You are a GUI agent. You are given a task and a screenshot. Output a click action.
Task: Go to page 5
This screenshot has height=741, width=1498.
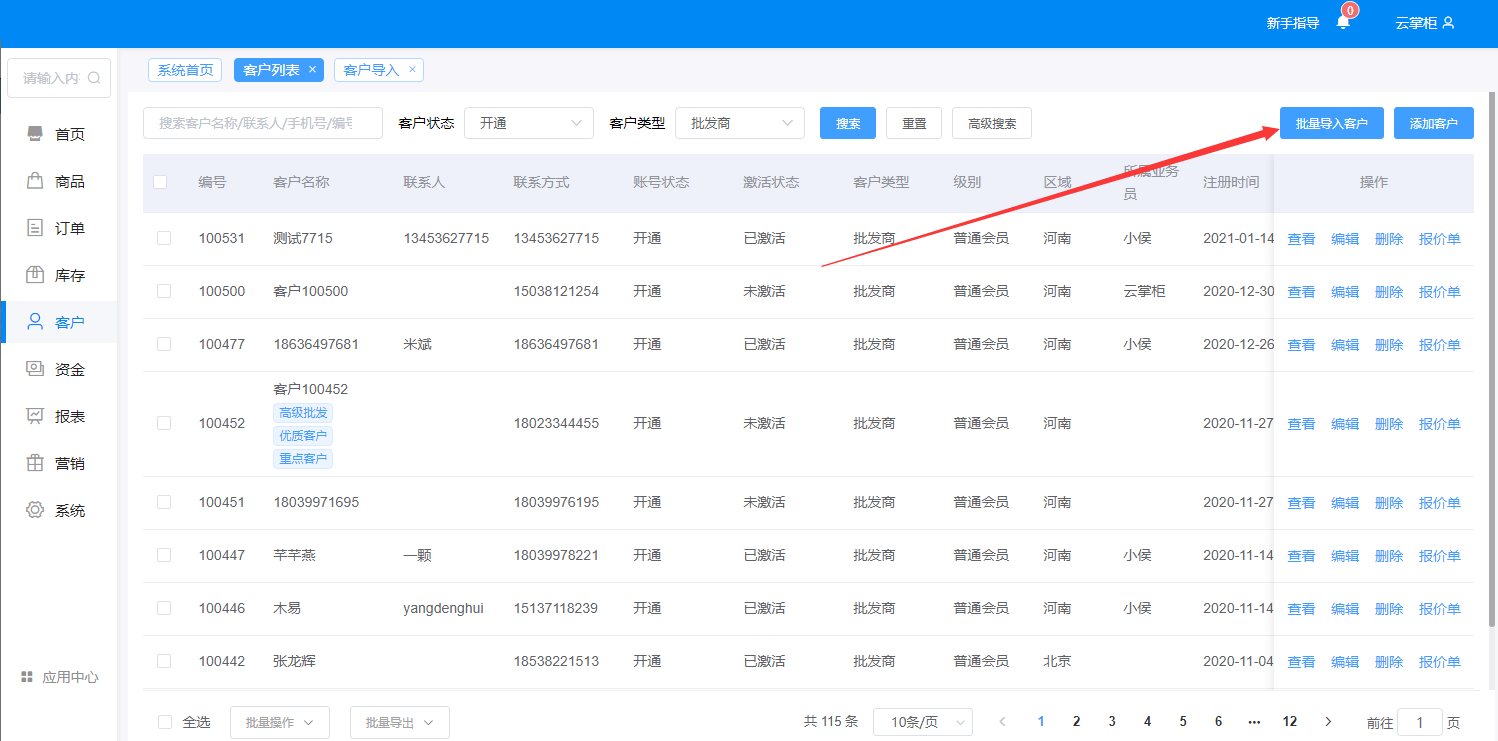coord(1183,722)
